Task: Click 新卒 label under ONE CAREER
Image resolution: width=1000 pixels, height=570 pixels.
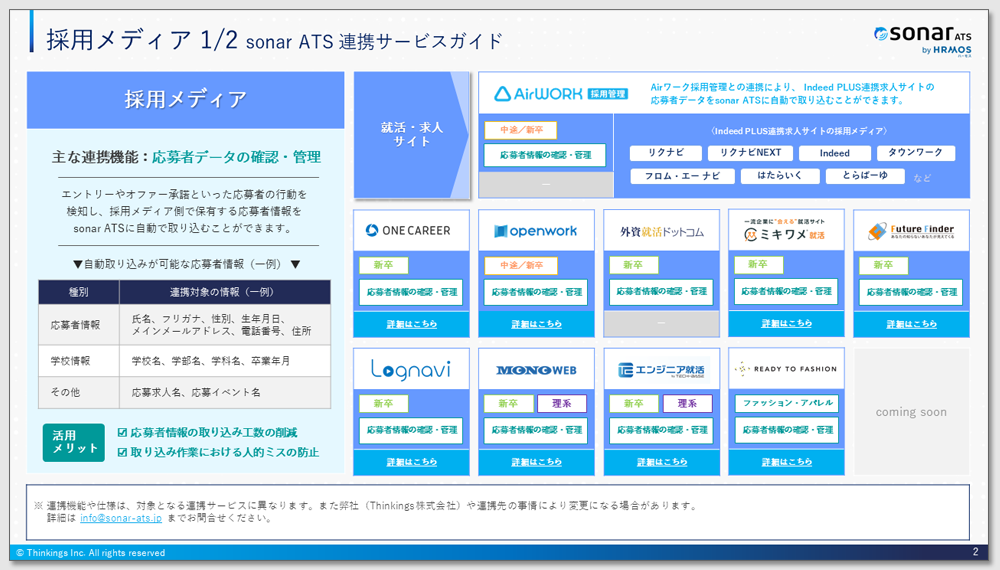Action: tap(383, 265)
